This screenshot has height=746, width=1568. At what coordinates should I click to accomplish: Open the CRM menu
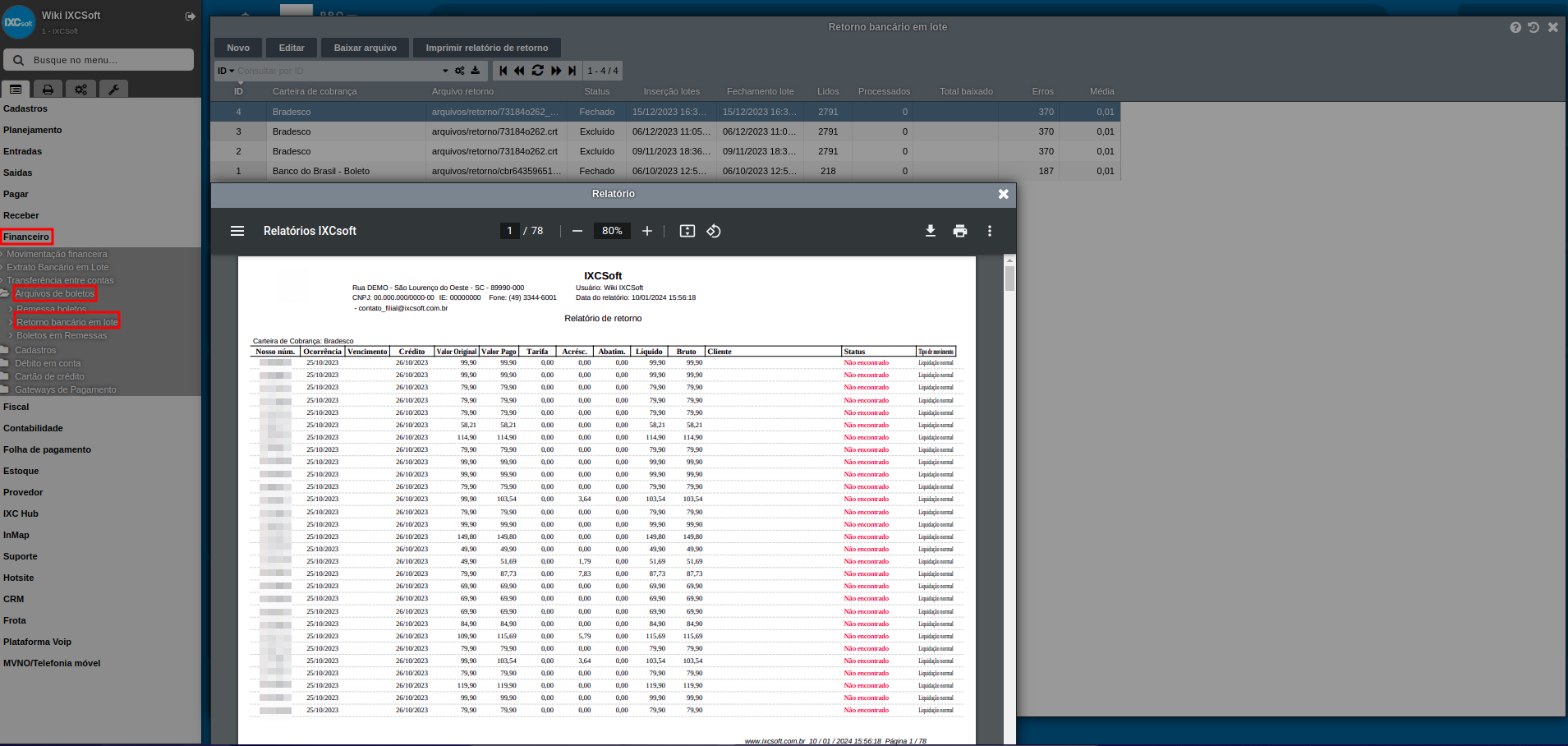(14, 599)
